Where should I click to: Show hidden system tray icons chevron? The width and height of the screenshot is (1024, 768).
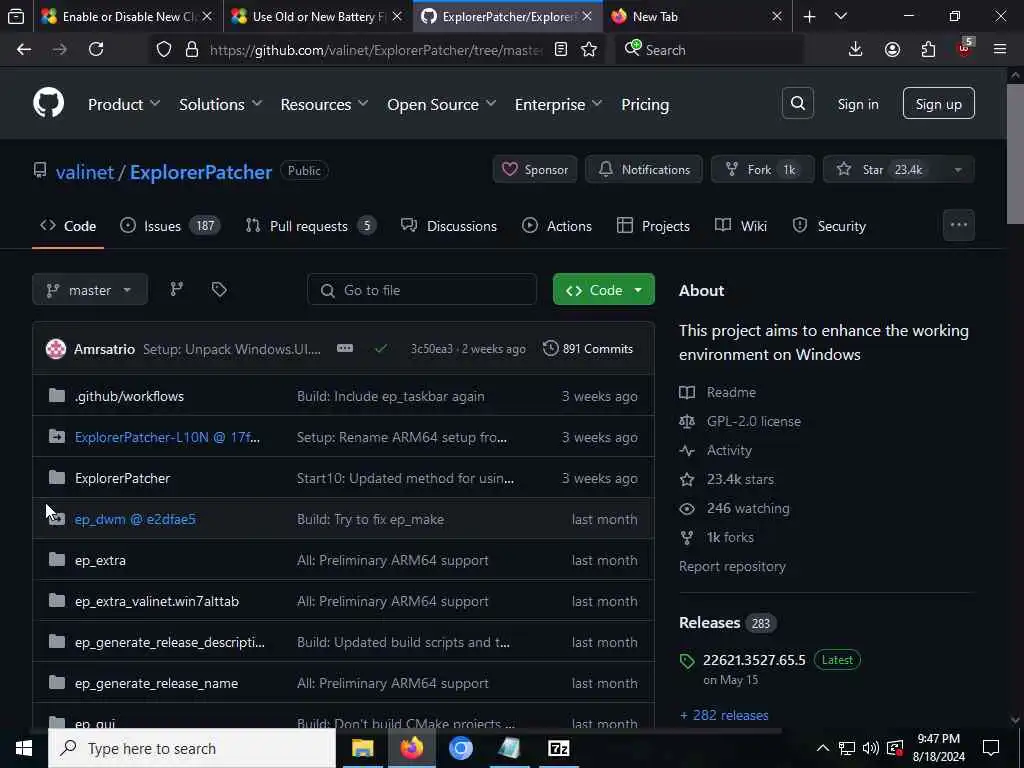[x=823, y=748]
